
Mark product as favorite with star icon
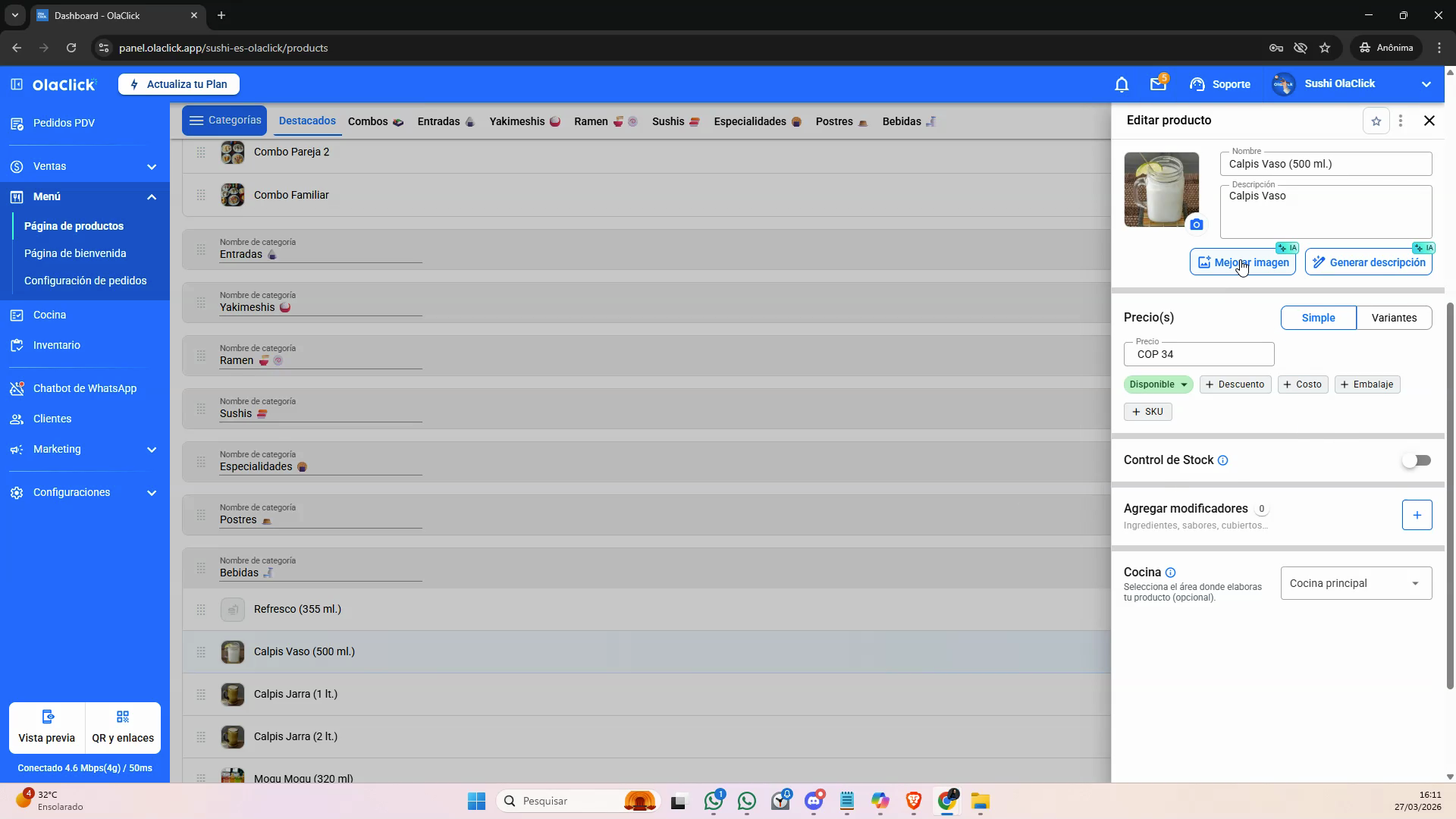1376,121
